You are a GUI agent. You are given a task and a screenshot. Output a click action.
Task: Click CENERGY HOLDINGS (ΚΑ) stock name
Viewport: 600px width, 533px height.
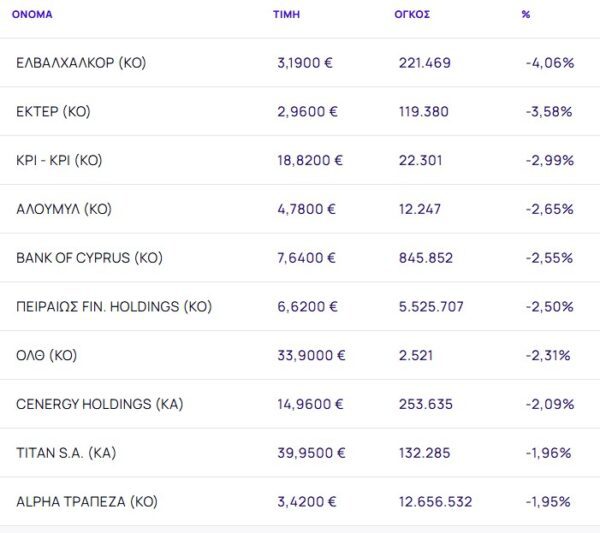click(x=100, y=404)
